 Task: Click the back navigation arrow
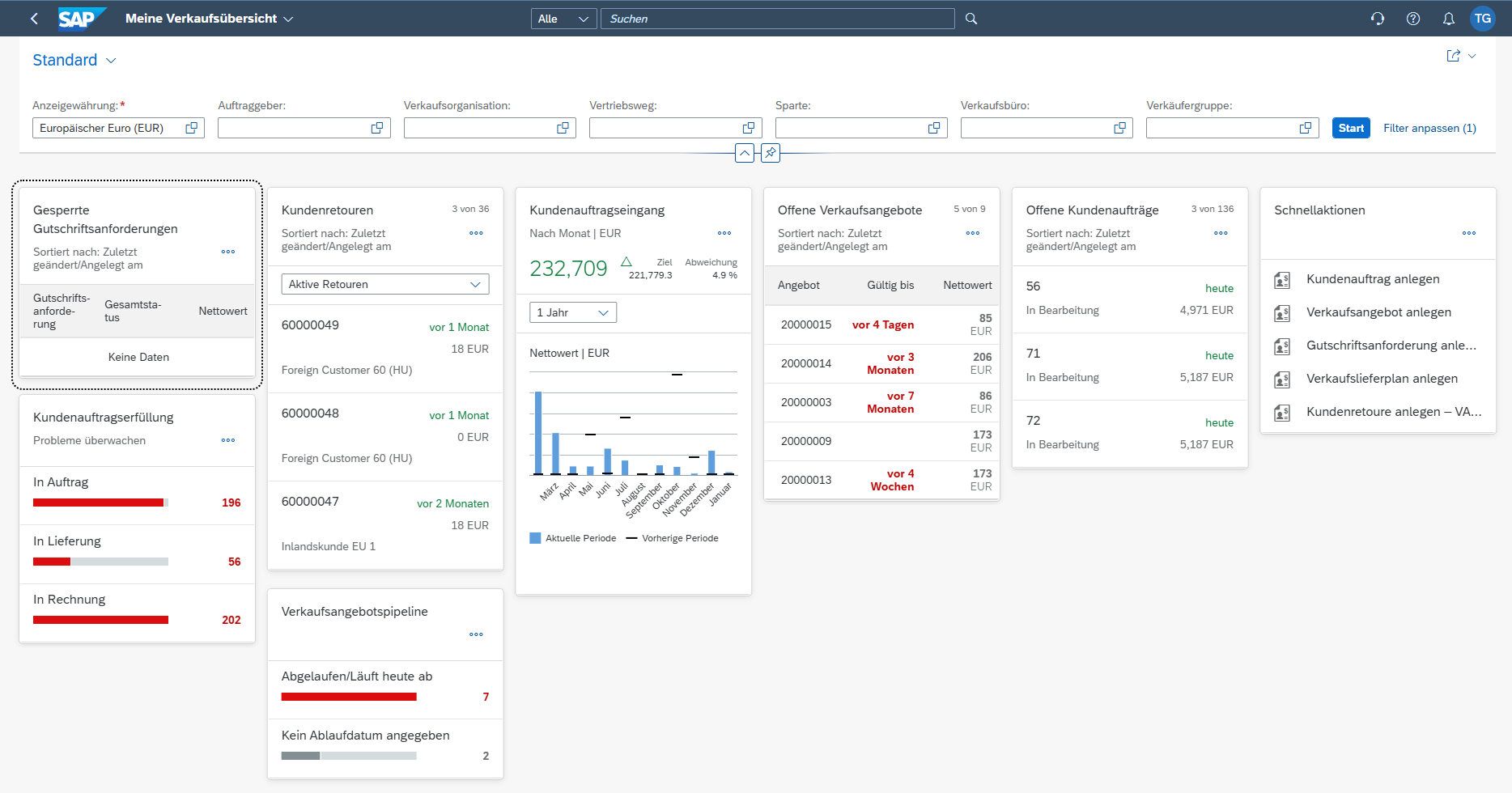[34, 18]
